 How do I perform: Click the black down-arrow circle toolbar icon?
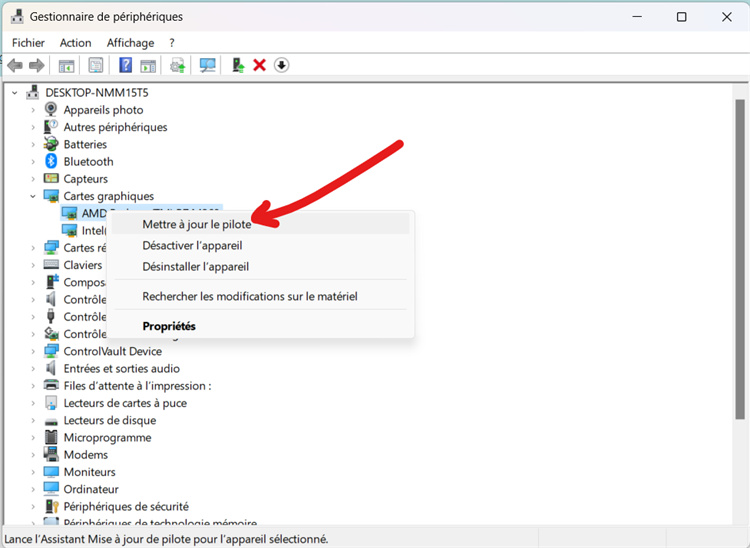(281, 65)
